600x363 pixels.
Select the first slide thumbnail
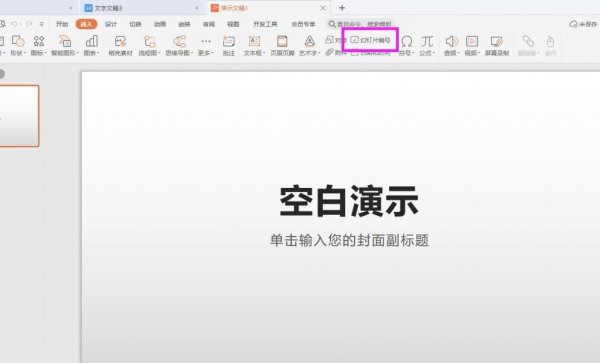coord(19,116)
